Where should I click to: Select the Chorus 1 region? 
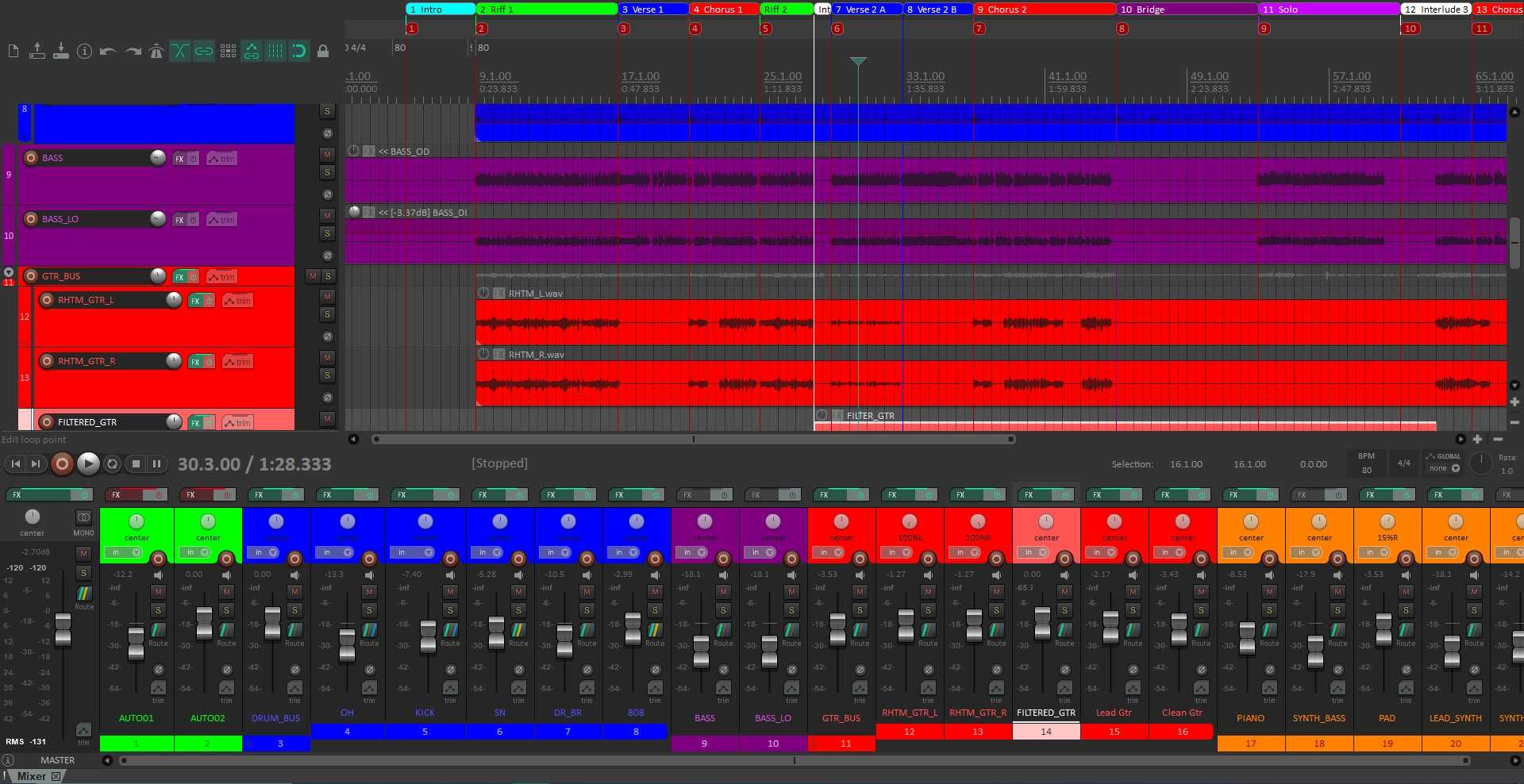pos(724,10)
